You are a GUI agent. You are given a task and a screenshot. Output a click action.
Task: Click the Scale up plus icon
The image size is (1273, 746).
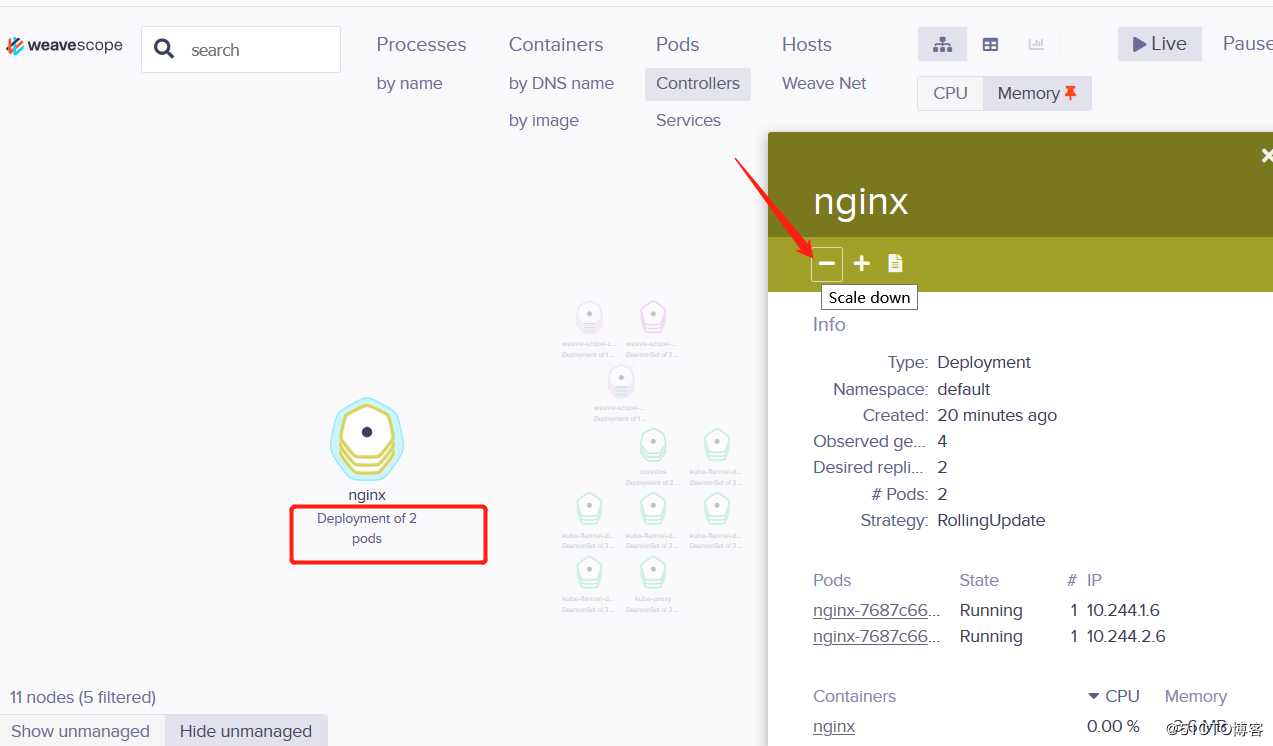pyautogui.click(x=862, y=264)
